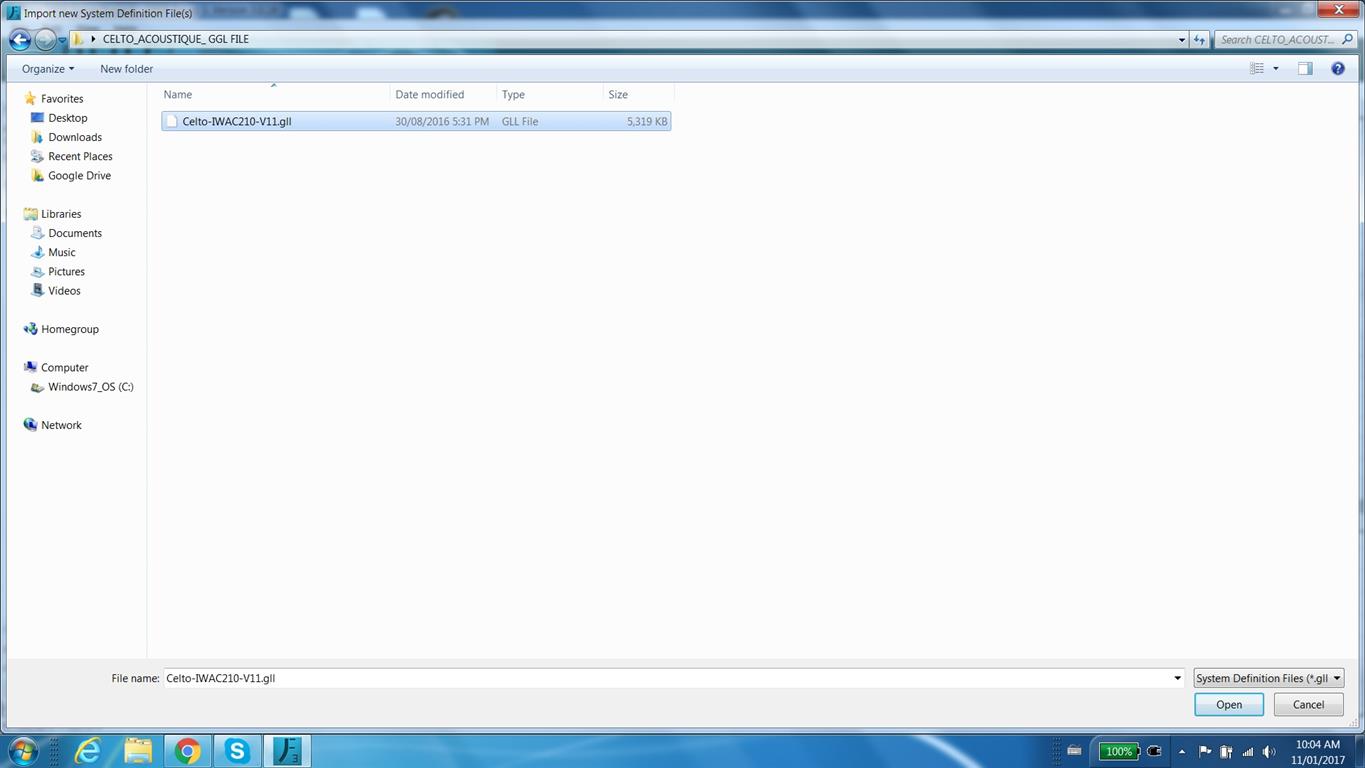
Task: Open the change view options dropdown
Action: click(1276, 69)
